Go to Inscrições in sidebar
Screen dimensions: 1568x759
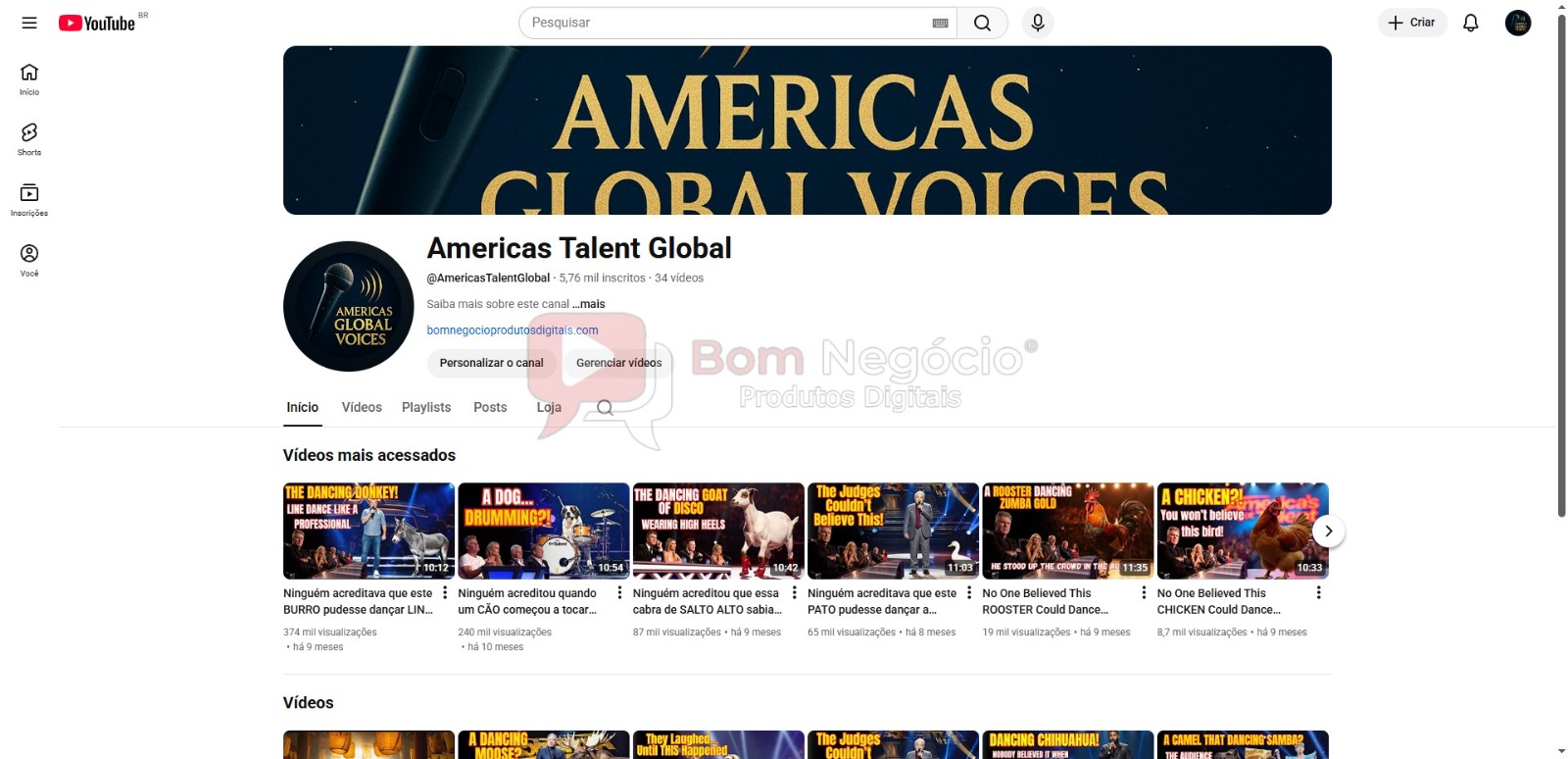tap(29, 199)
